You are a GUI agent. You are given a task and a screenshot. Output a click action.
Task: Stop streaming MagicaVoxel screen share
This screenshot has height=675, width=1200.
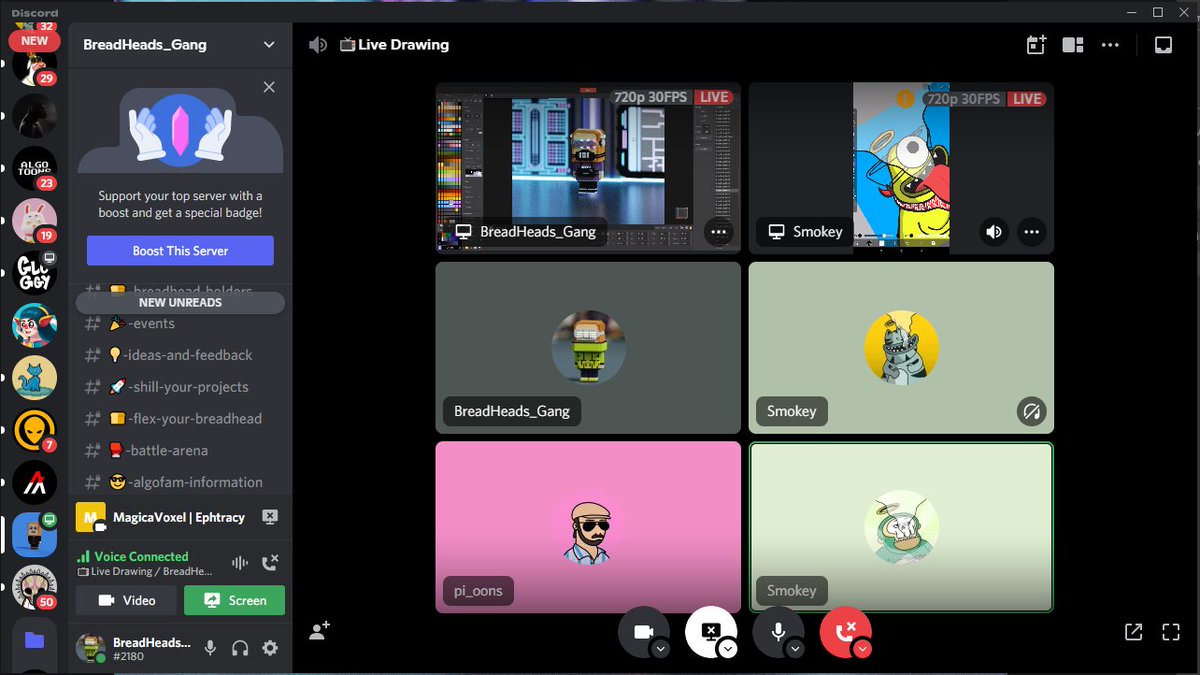pyautogui.click(x=269, y=517)
